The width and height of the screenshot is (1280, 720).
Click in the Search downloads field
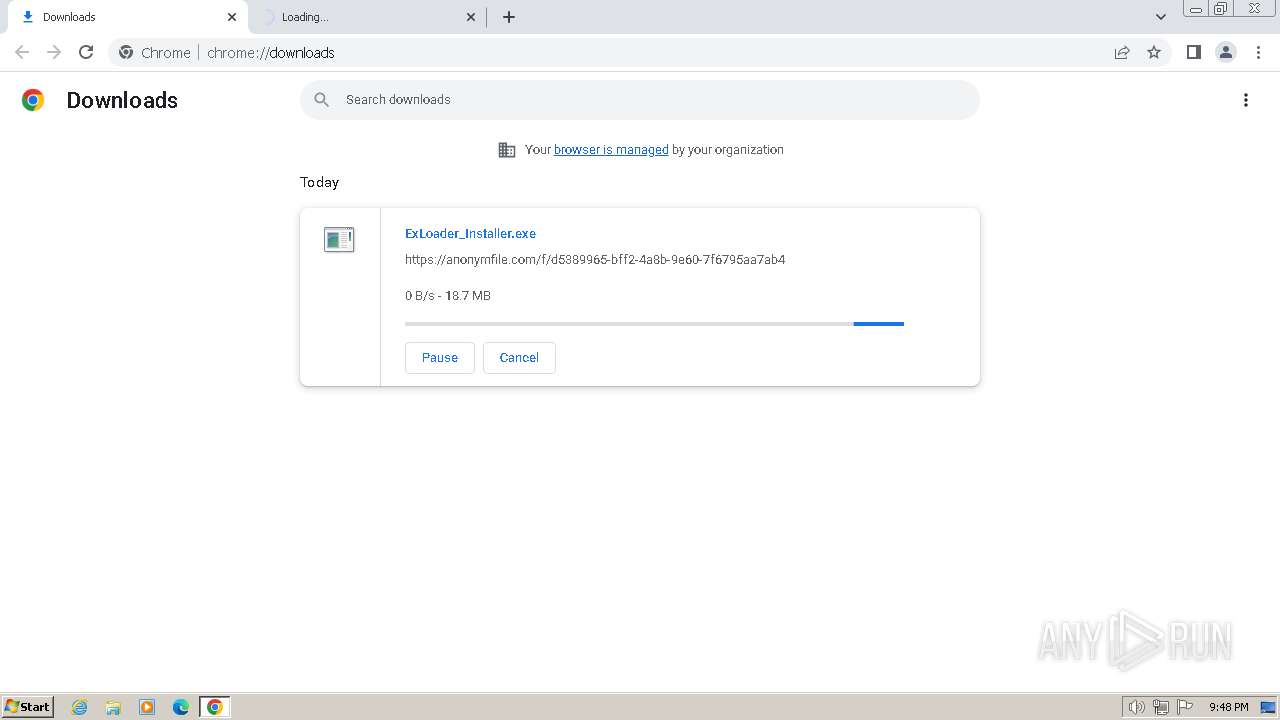point(640,100)
